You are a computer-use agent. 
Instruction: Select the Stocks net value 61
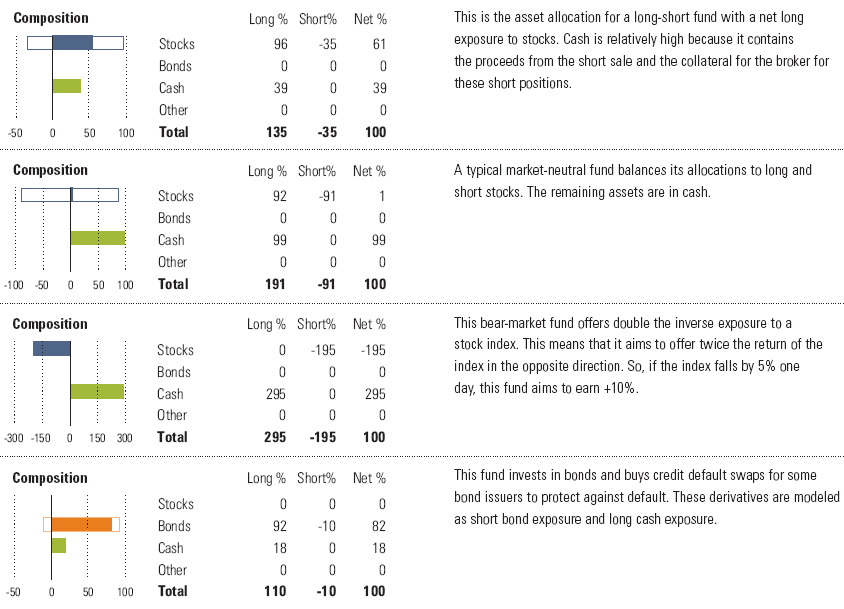click(x=378, y=44)
